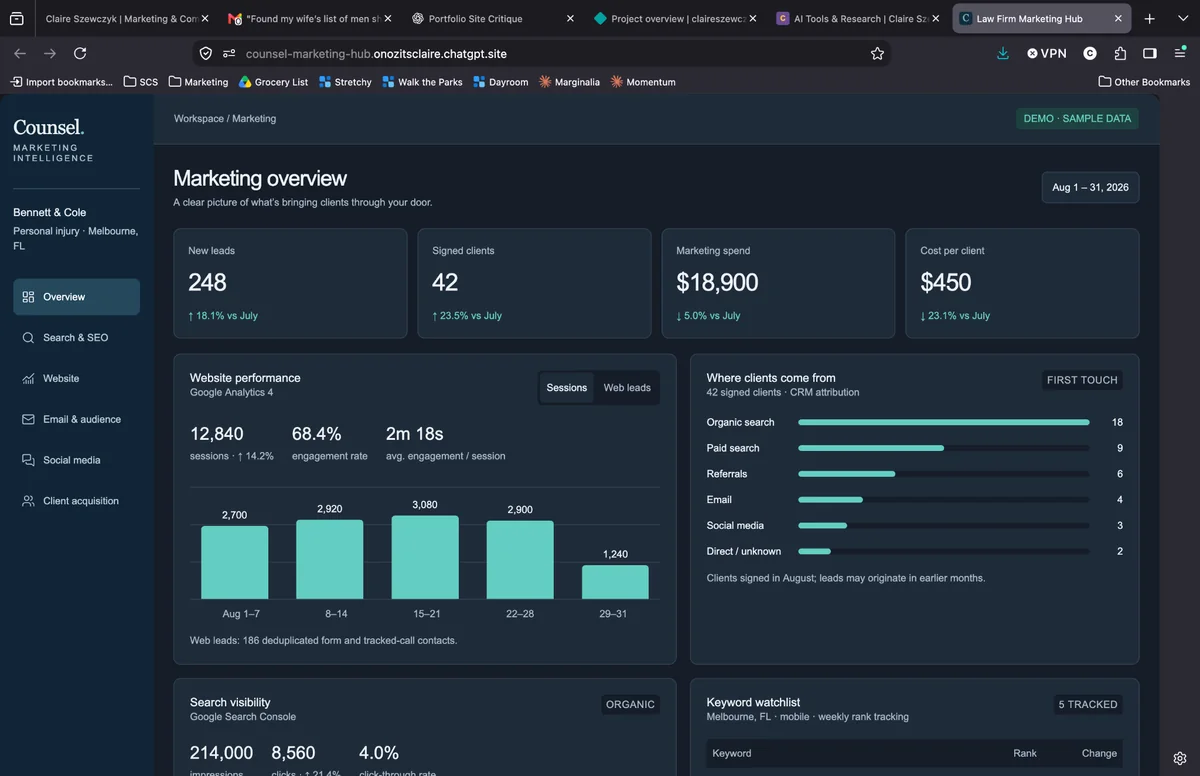
Task: Close the Portfolio Site Critique tab
Action: [x=570, y=19]
